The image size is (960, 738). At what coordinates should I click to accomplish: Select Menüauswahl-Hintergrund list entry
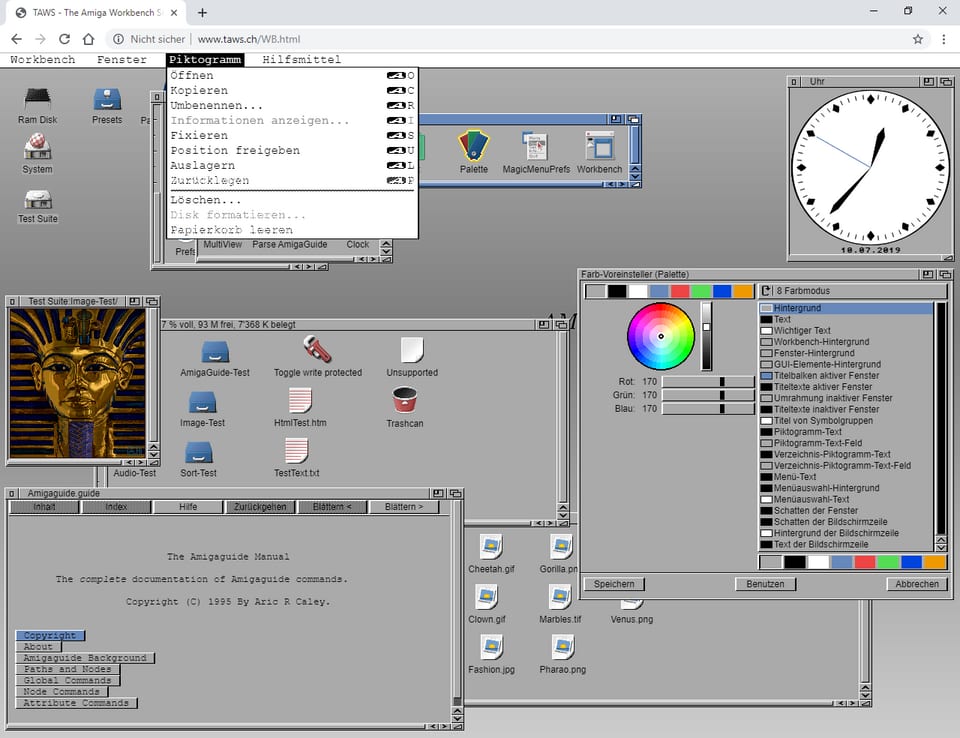pyautogui.click(x=846, y=488)
